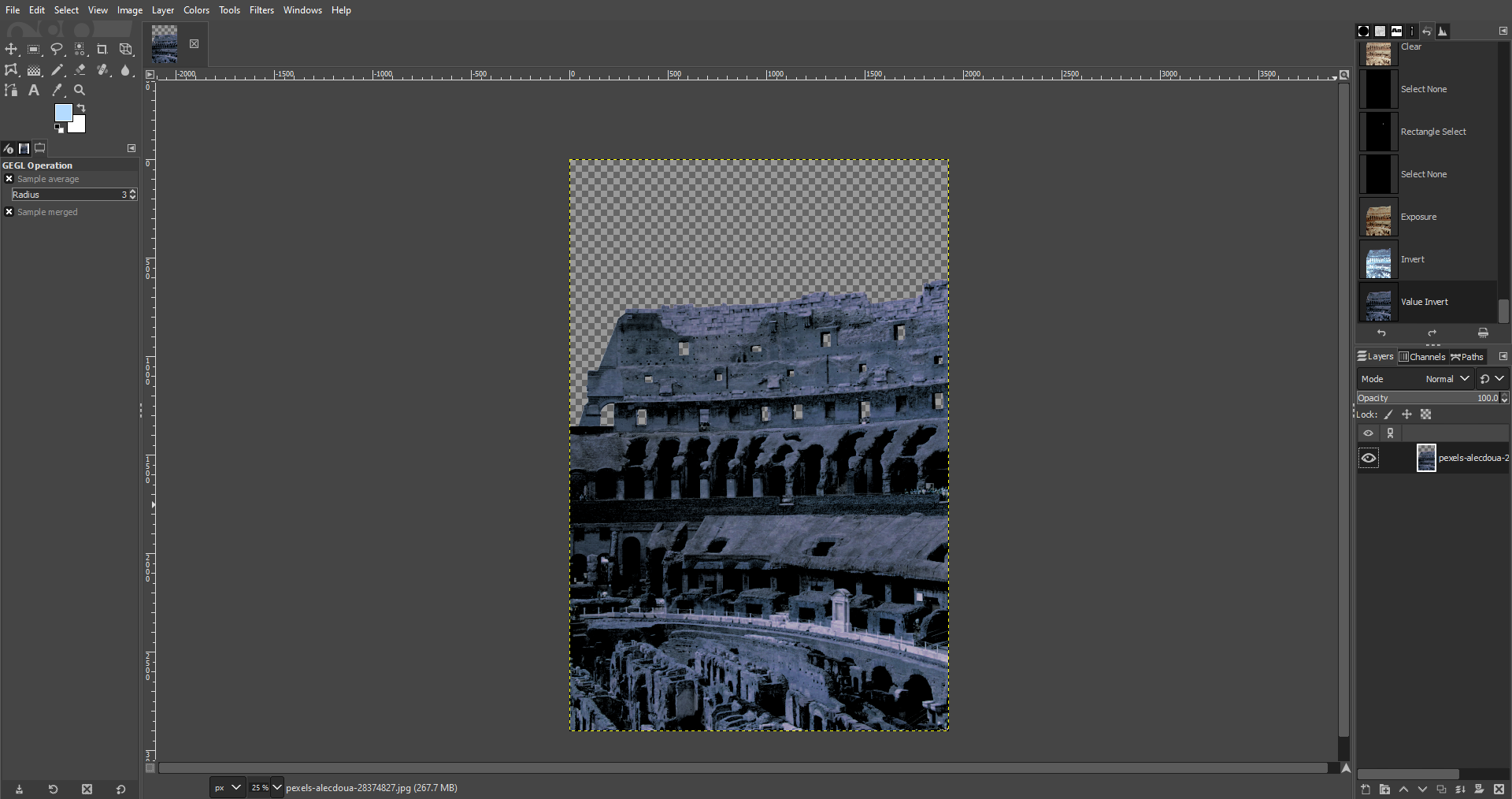Select the Crop tool
Screen dimensions: 1512x799
point(102,49)
